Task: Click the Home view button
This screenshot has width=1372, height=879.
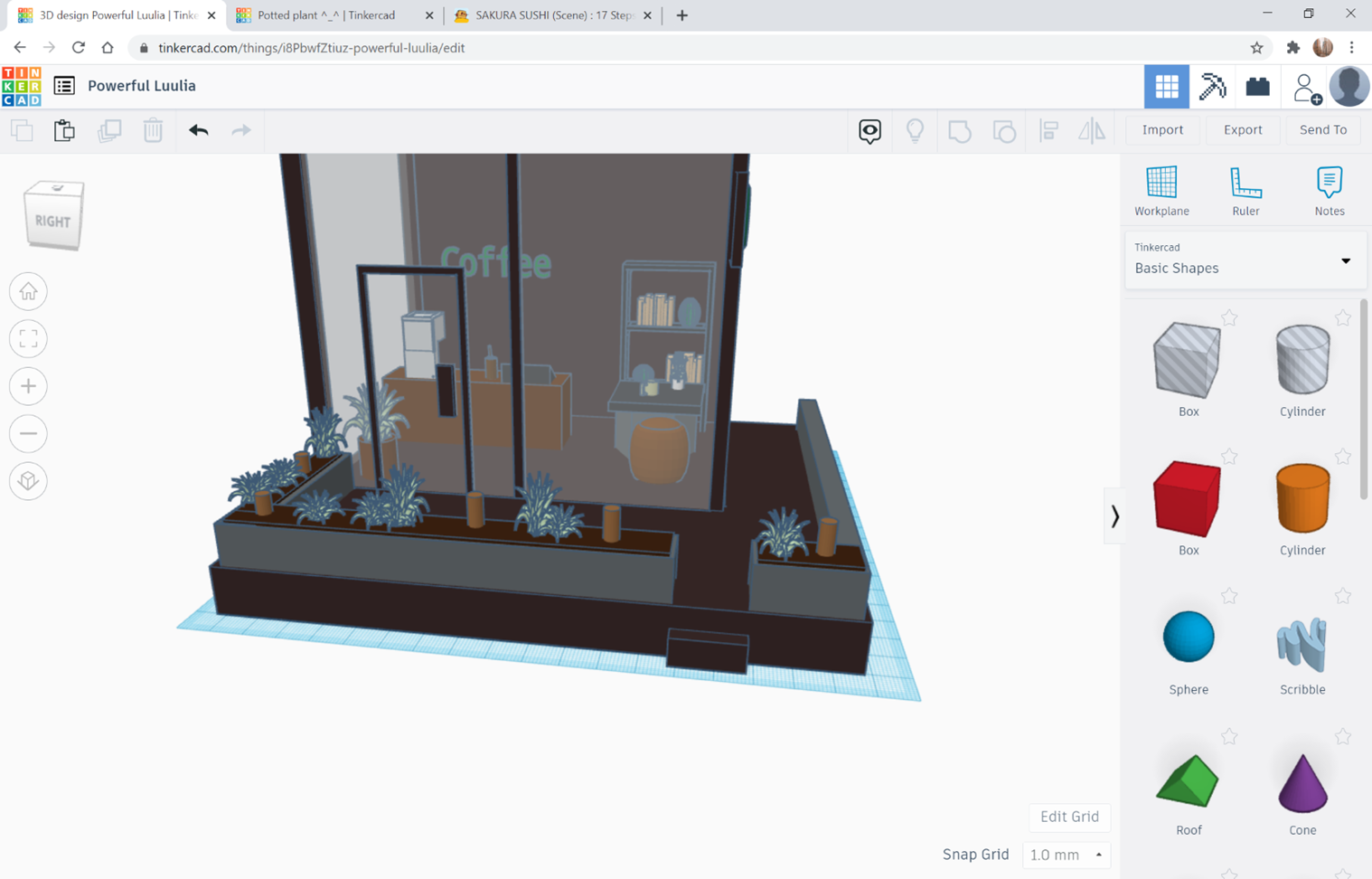Action: (x=28, y=292)
